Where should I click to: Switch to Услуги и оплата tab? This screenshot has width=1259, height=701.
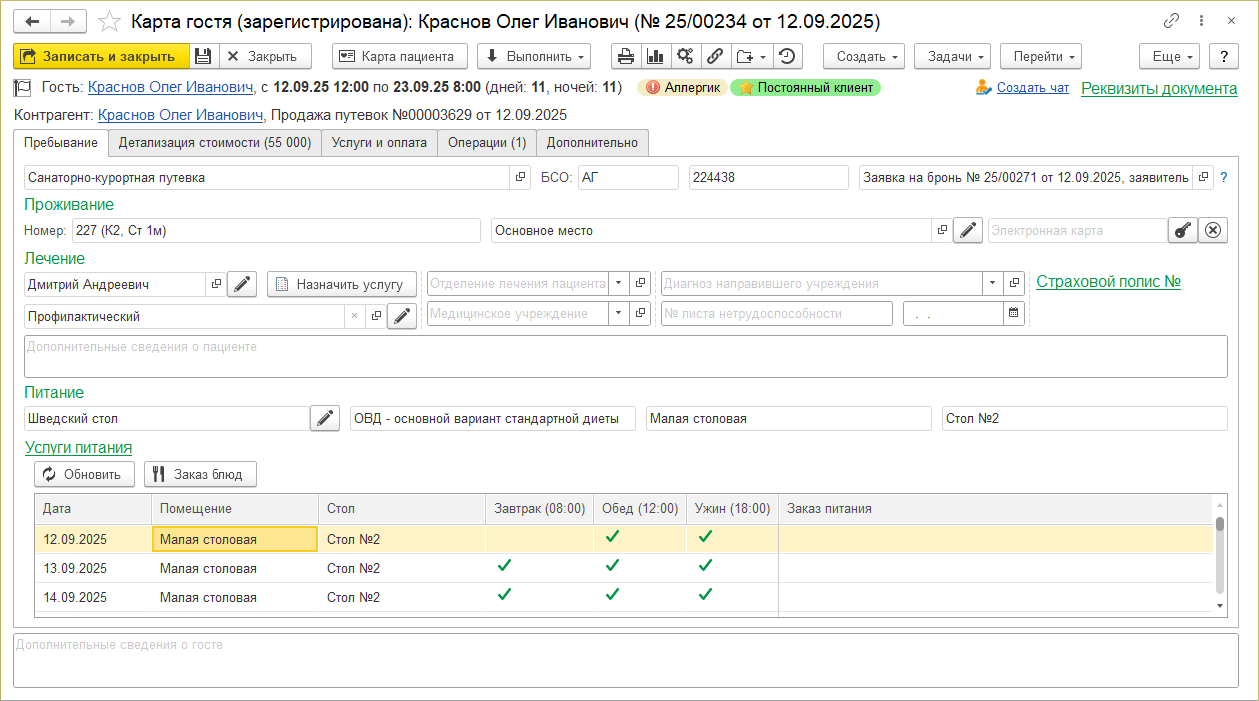click(x=379, y=143)
